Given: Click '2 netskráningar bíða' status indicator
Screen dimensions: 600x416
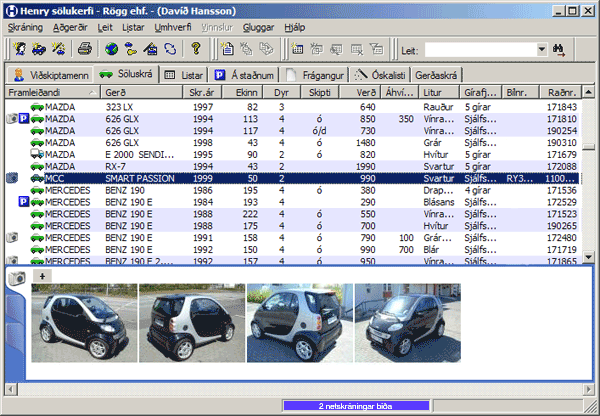Looking at the screenshot, I should 356,406.
